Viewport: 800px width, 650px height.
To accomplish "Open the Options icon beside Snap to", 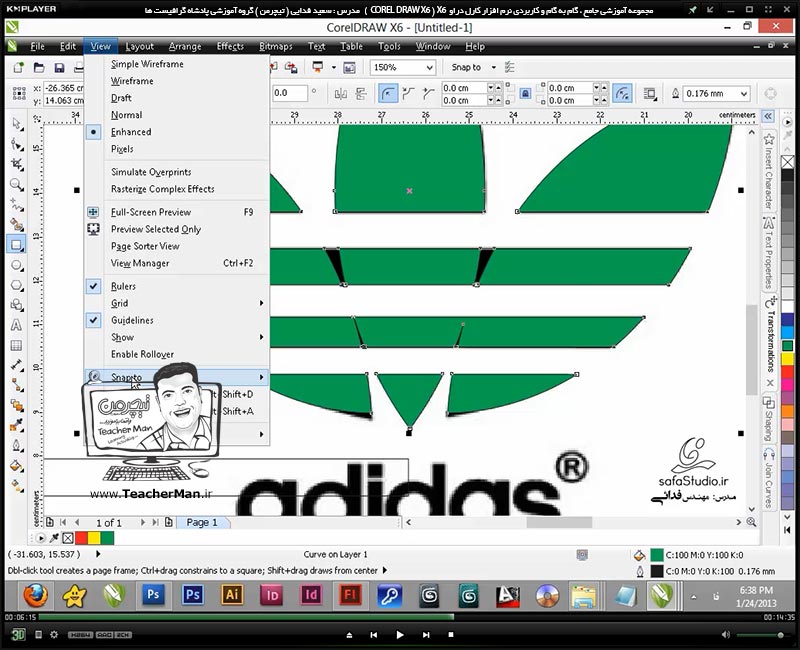I will [509, 67].
